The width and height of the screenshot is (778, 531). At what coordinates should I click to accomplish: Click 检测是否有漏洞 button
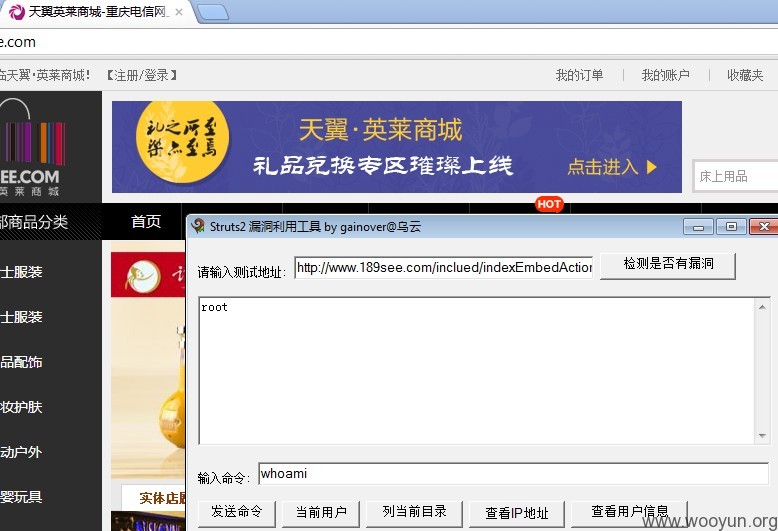pos(668,265)
